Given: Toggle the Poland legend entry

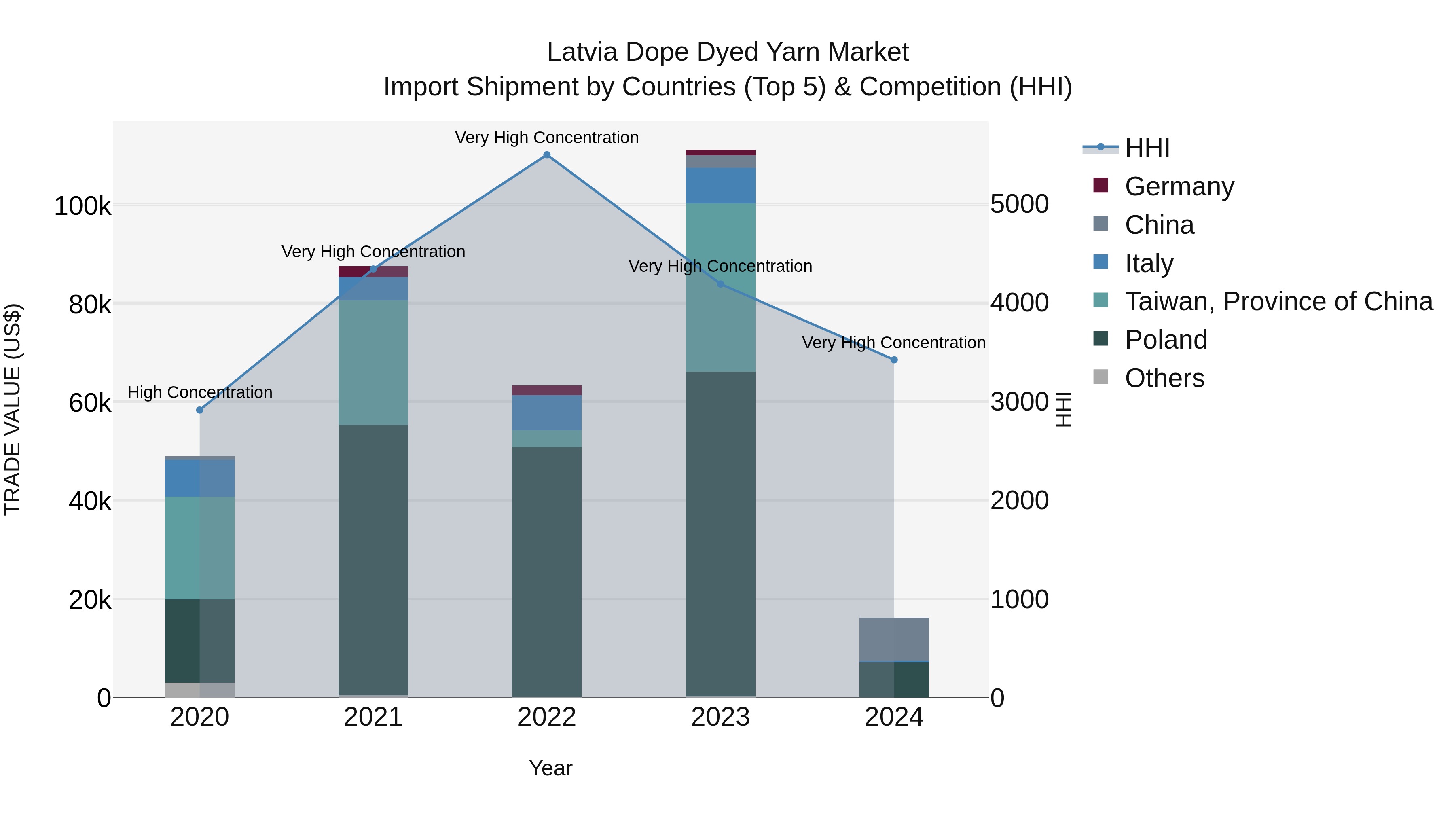Looking at the screenshot, I should coord(1150,340).
